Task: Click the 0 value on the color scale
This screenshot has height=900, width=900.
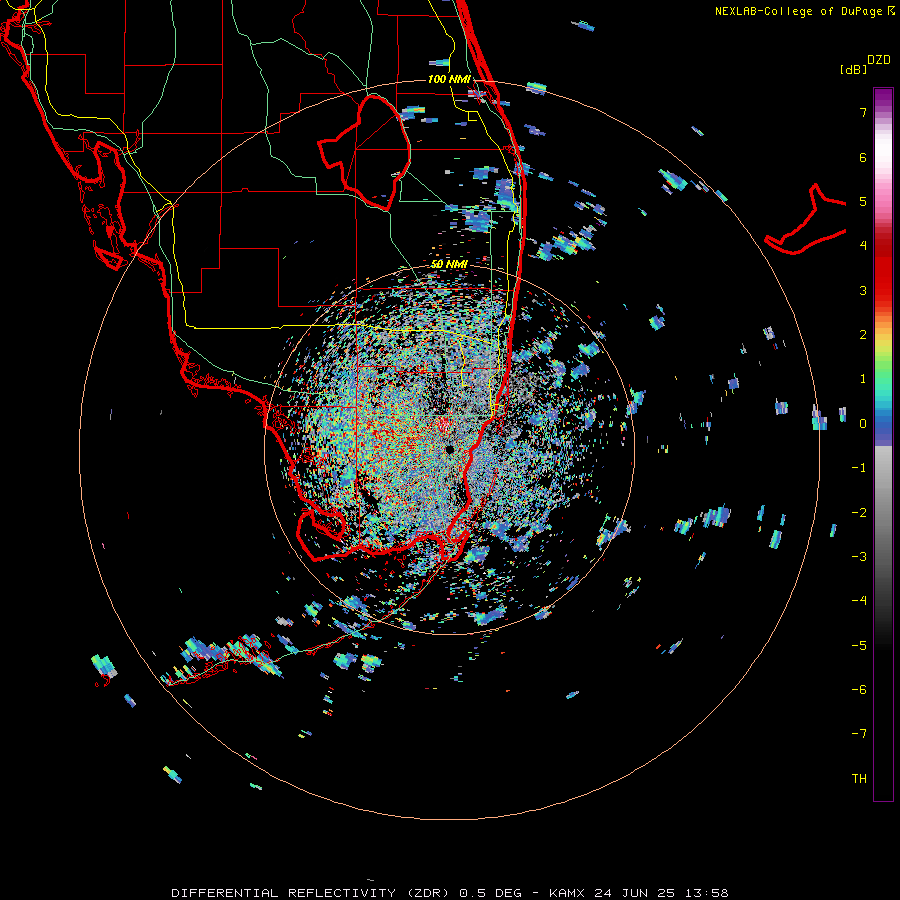Action: pyautogui.click(x=863, y=424)
